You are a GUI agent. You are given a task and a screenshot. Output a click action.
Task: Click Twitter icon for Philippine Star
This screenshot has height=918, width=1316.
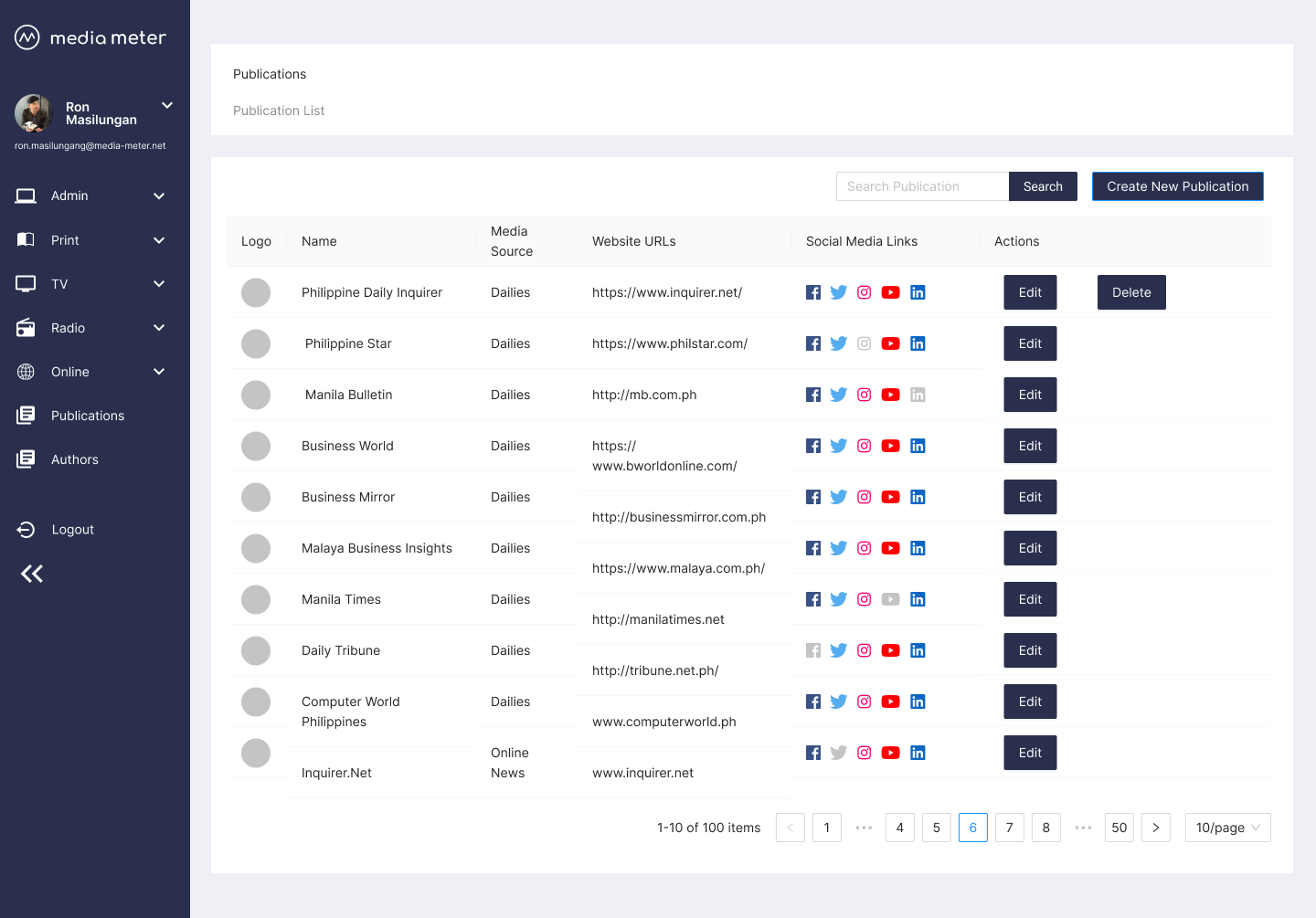838,343
